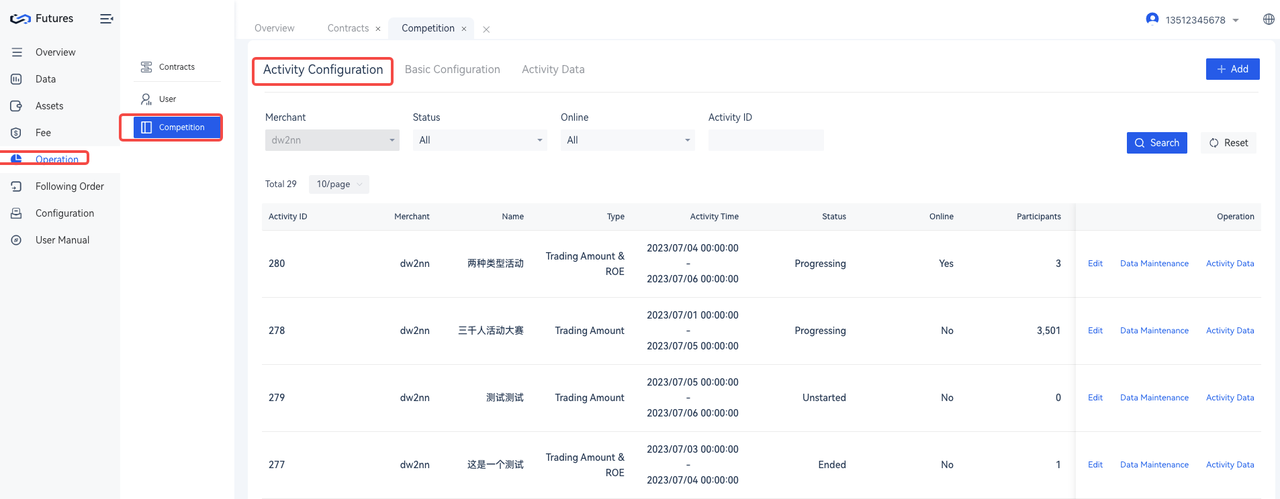Select Operation in the sidebar
Viewport: 1280px width, 499px height.
[57, 160]
